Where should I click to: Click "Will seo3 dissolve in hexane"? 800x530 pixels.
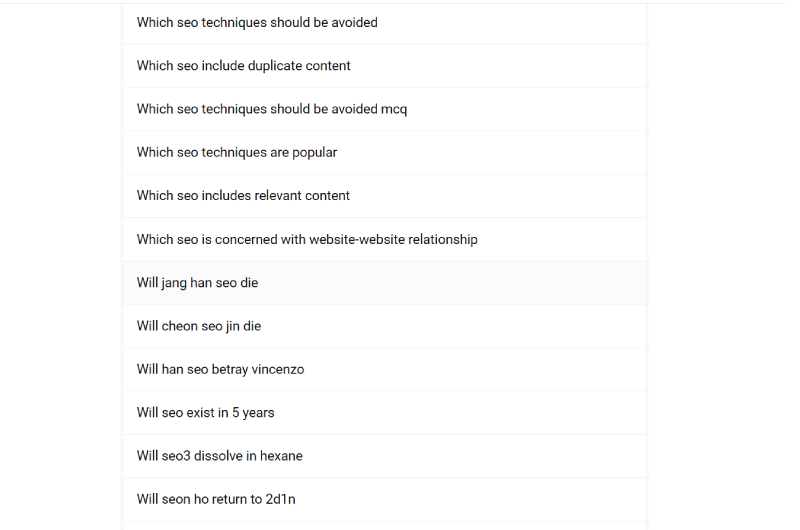pyautogui.click(x=385, y=456)
